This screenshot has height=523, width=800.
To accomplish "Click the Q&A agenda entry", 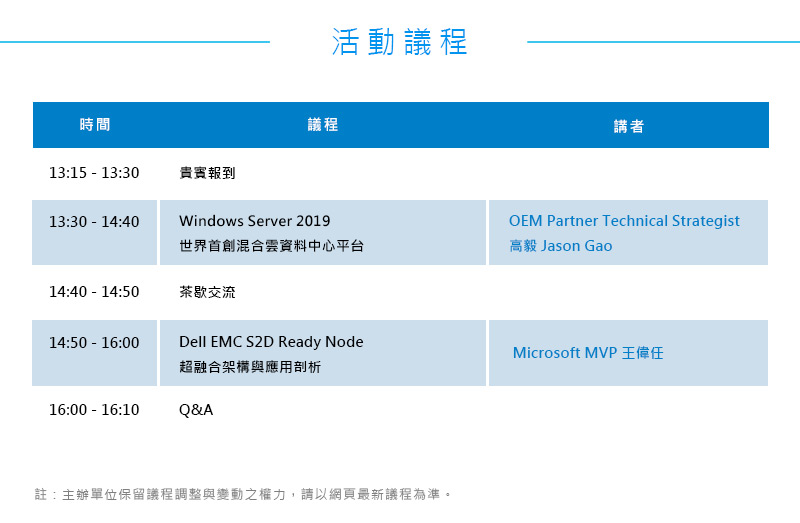I will point(196,410).
